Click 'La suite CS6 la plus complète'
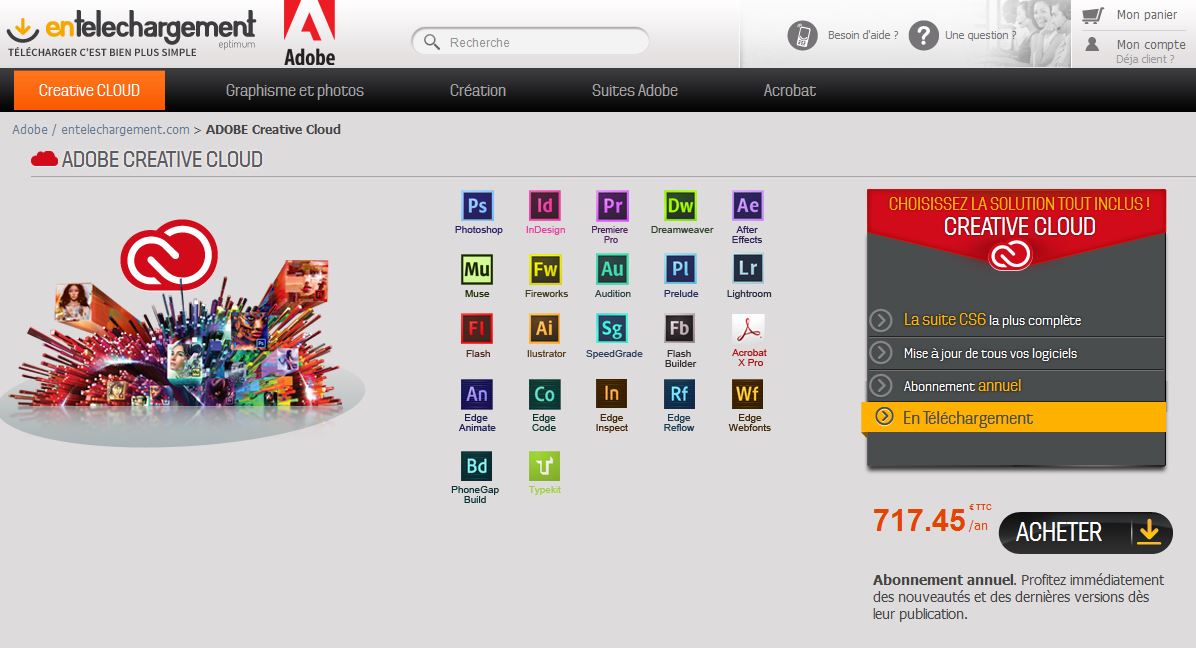 992,320
